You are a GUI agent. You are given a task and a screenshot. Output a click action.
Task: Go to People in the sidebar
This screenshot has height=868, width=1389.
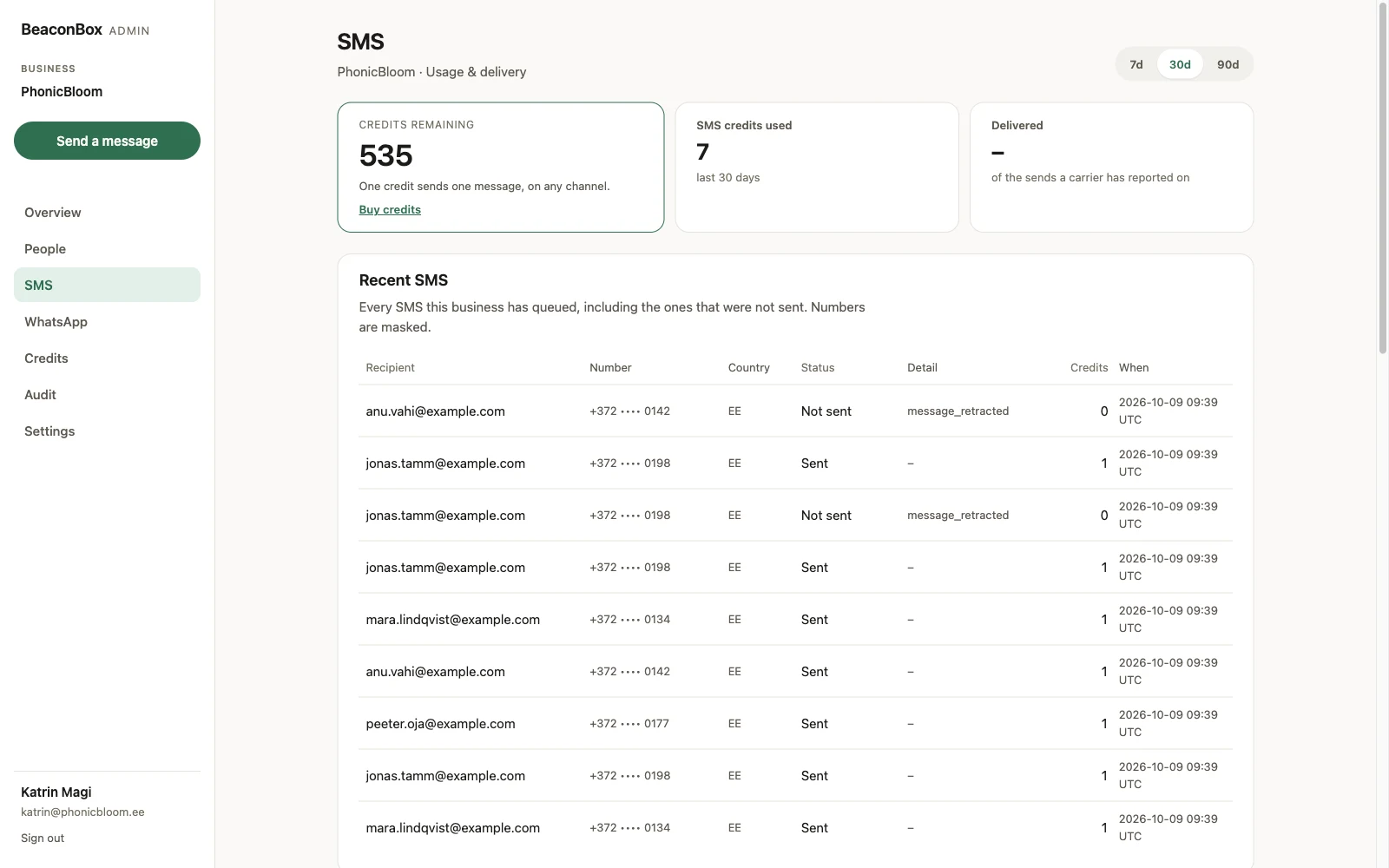pos(107,249)
